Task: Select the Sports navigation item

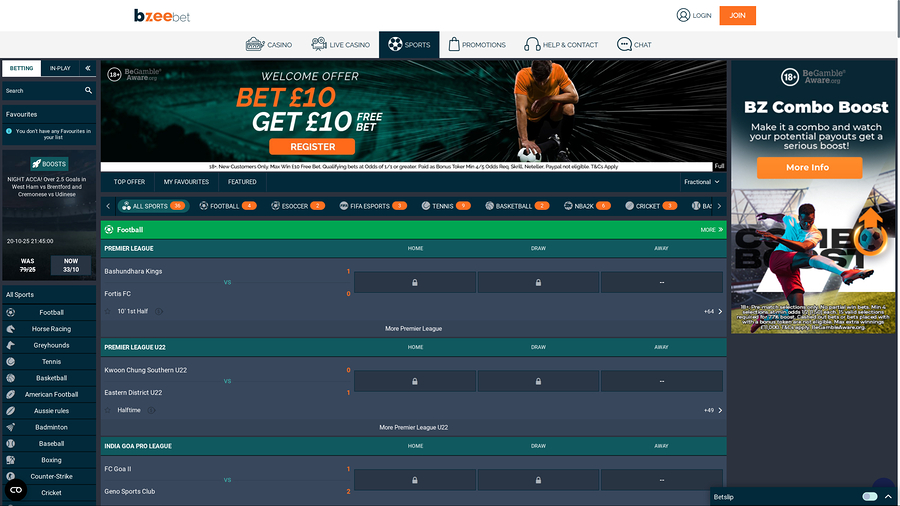Action: click(x=409, y=45)
